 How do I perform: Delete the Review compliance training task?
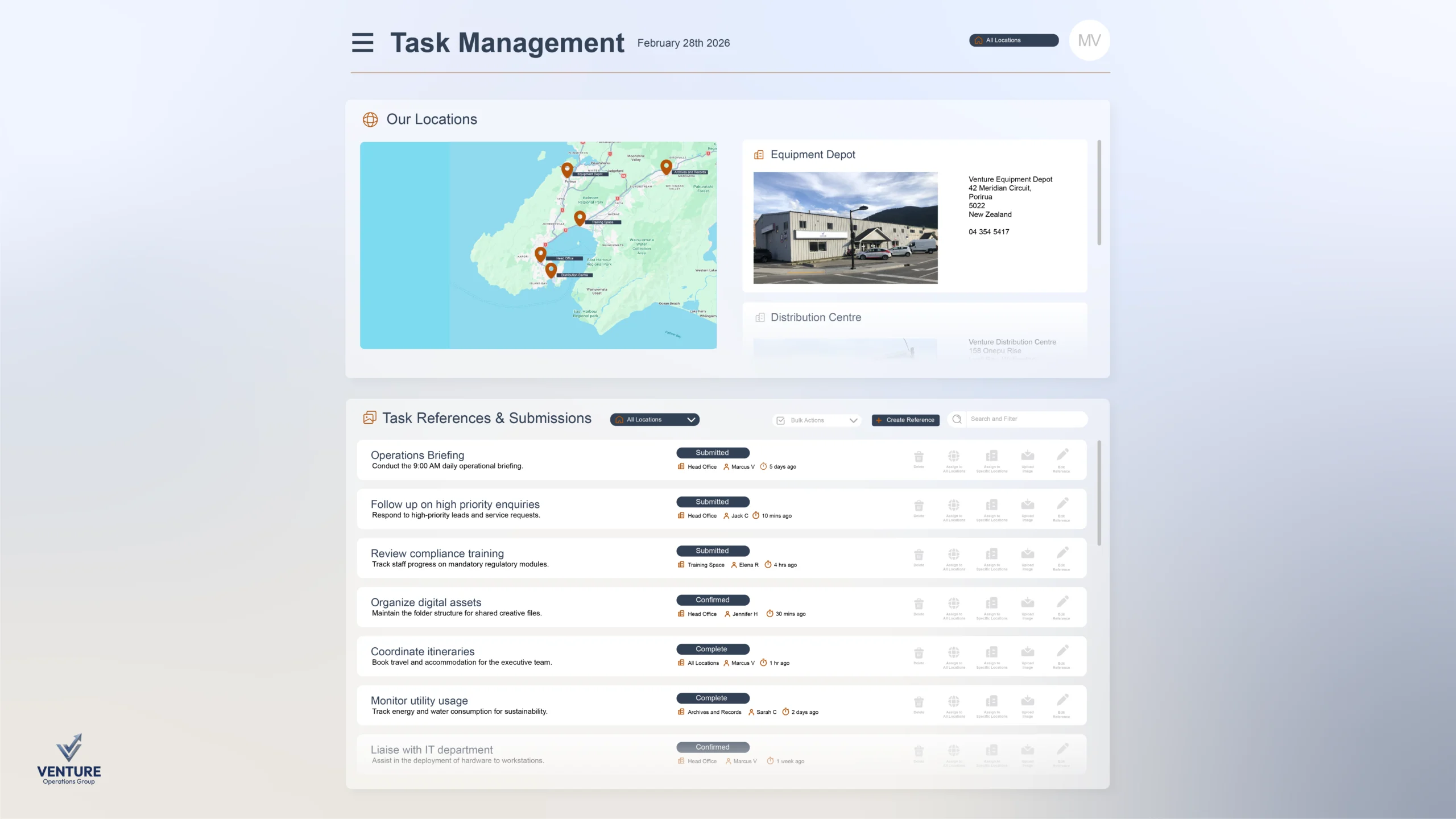(919, 557)
